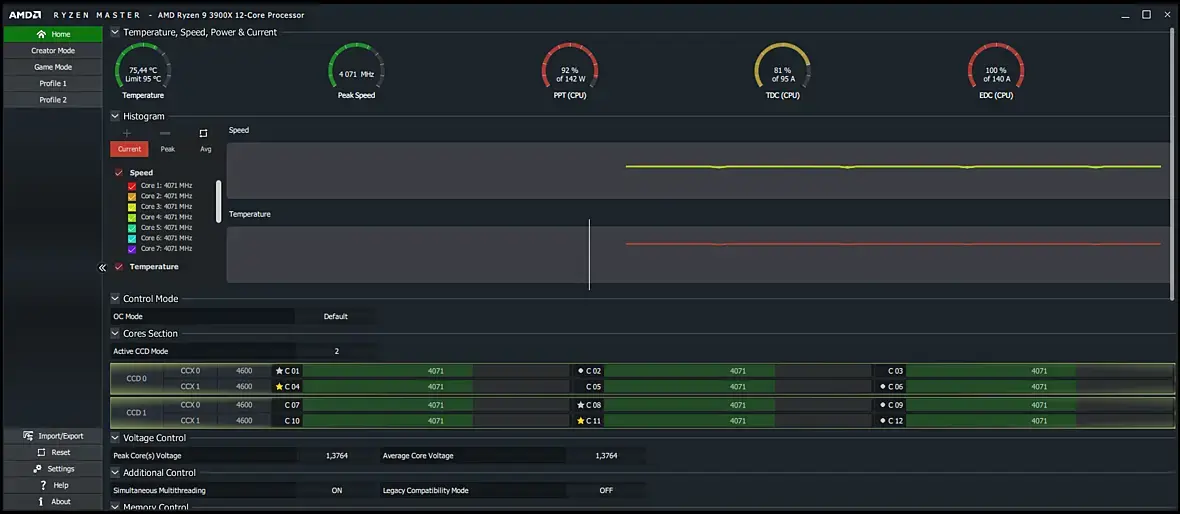
Task: Show Peak values in histogram
Action: pyautogui.click(x=168, y=149)
